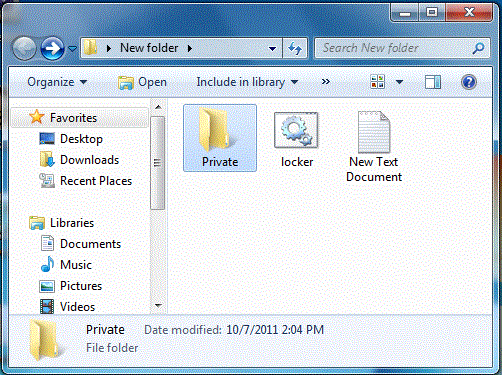Close the New folder window
Viewport: 502px width, 375px height.
point(469,13)
